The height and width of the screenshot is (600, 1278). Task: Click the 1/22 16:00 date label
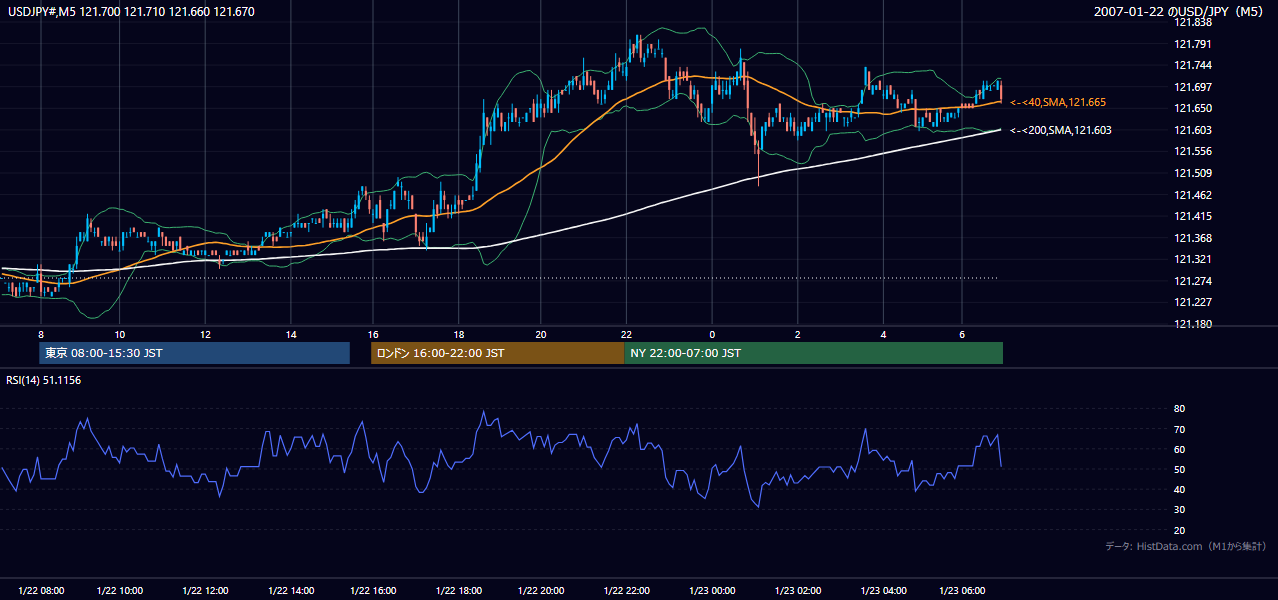pos(373,590)
